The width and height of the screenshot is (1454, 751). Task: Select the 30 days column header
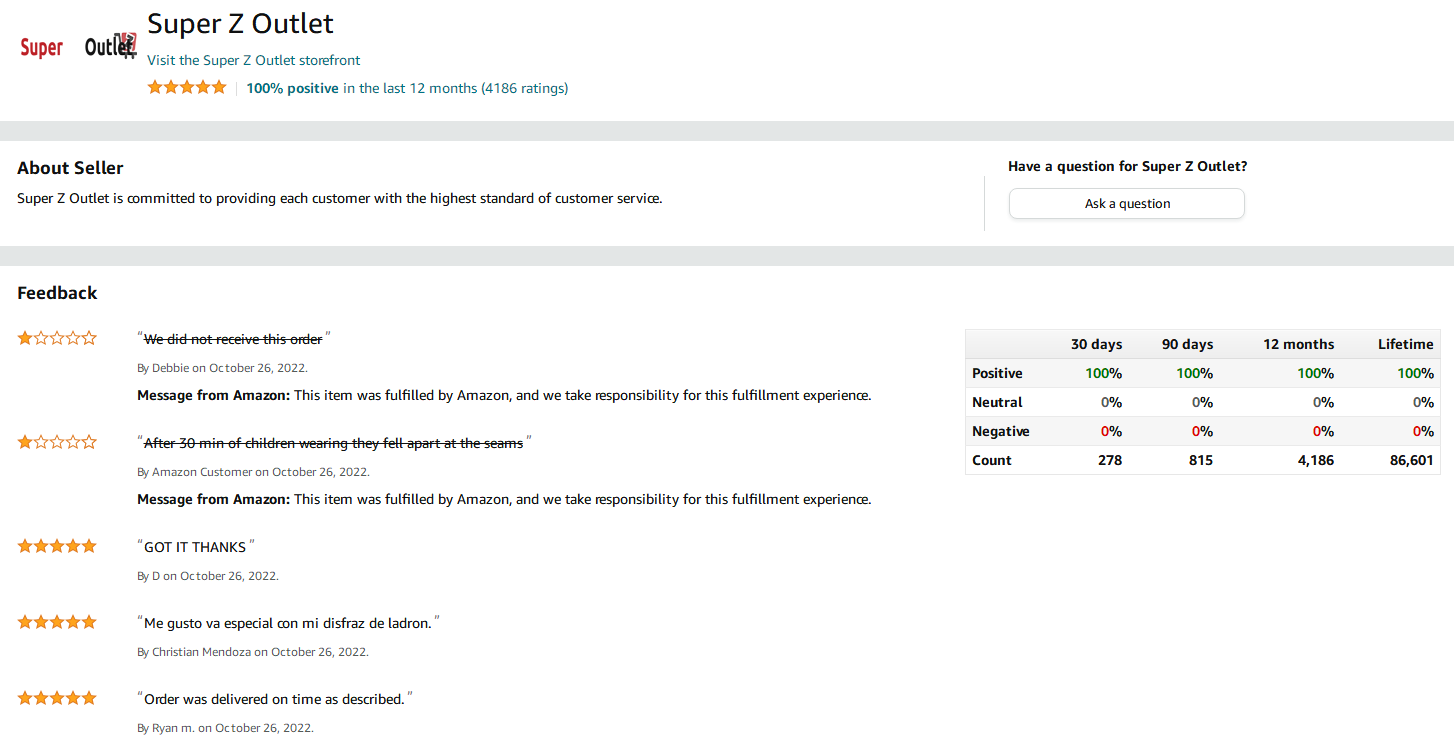1096,344
